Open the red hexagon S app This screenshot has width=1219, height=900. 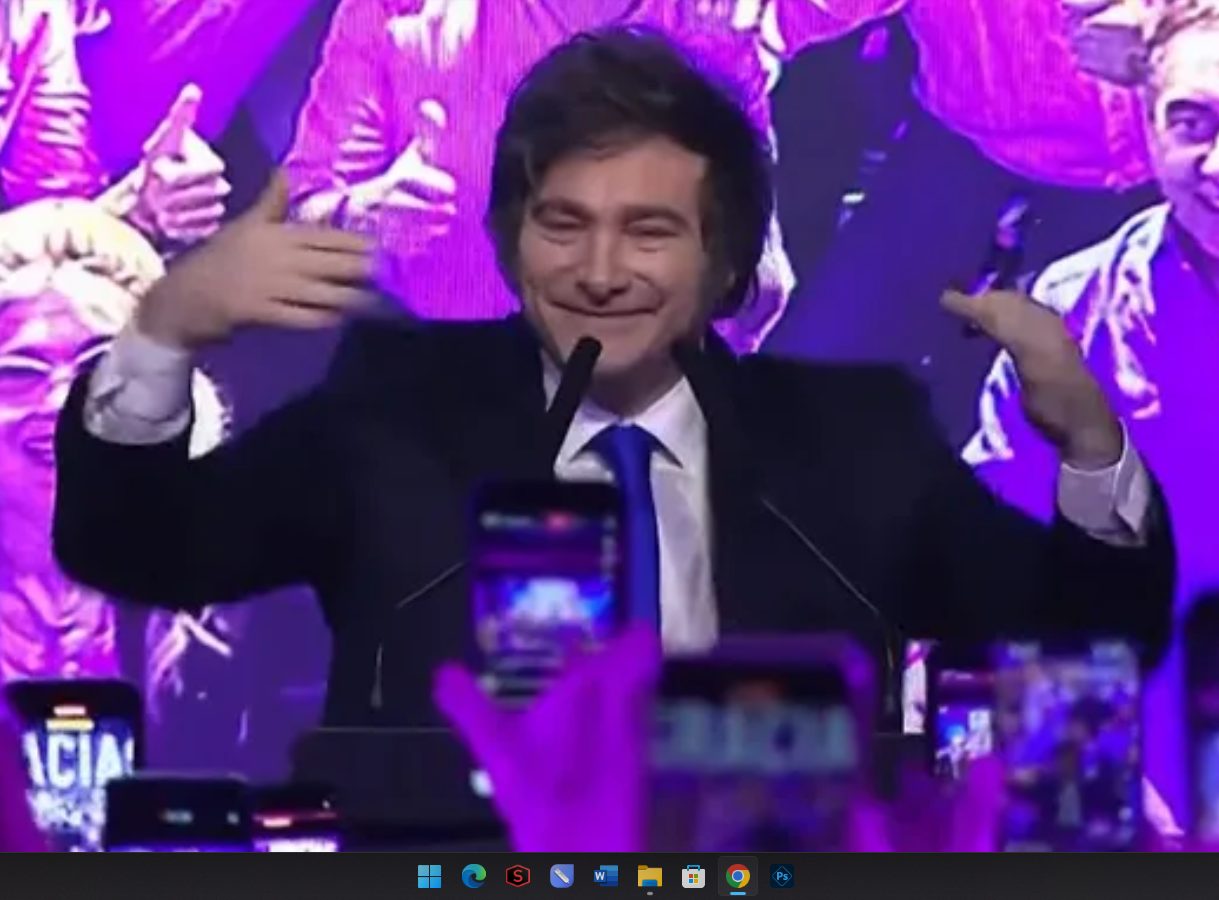pyautogui.click(x=517, y=877)
